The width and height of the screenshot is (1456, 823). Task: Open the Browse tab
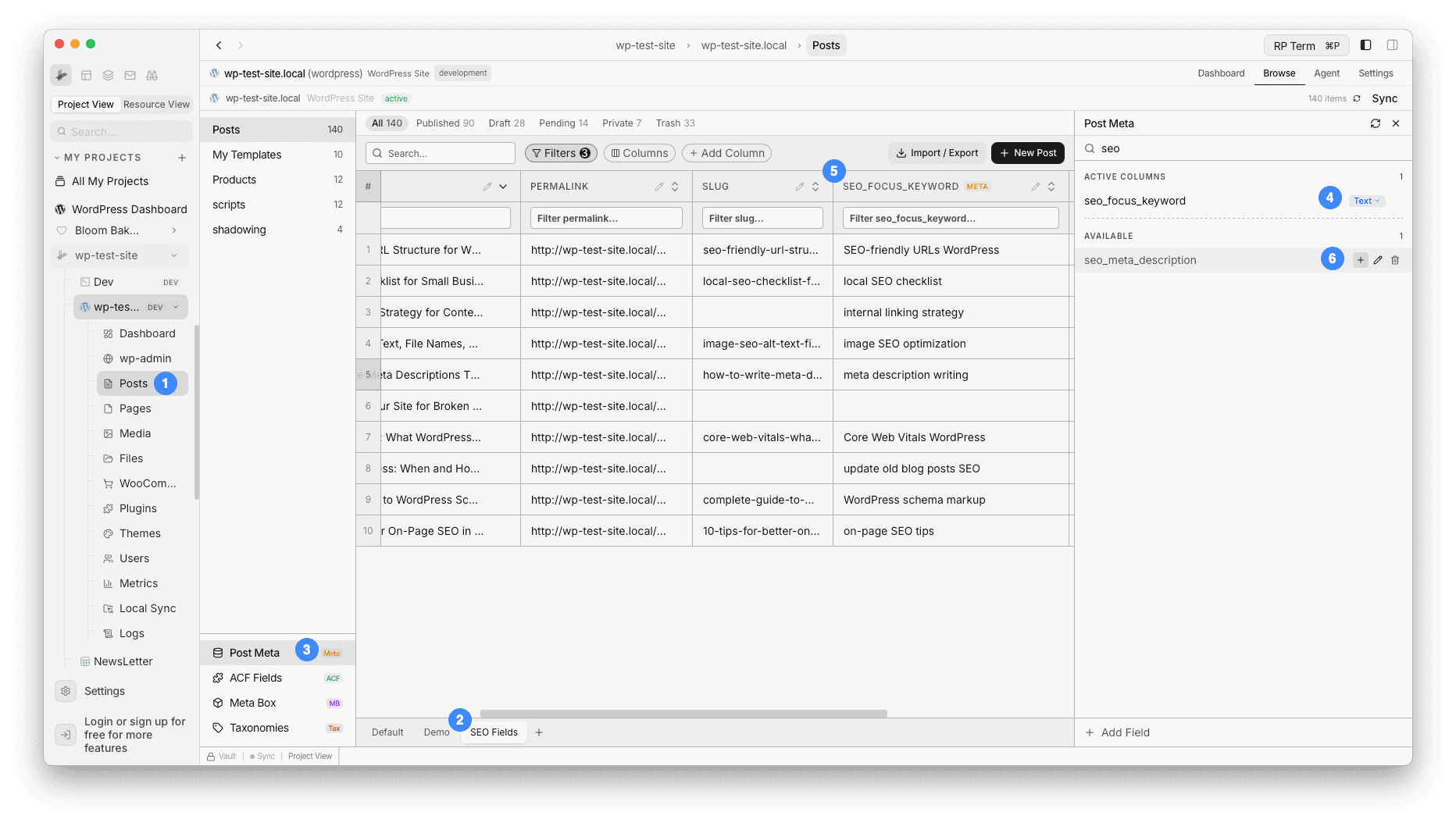tap(1279, 73)
